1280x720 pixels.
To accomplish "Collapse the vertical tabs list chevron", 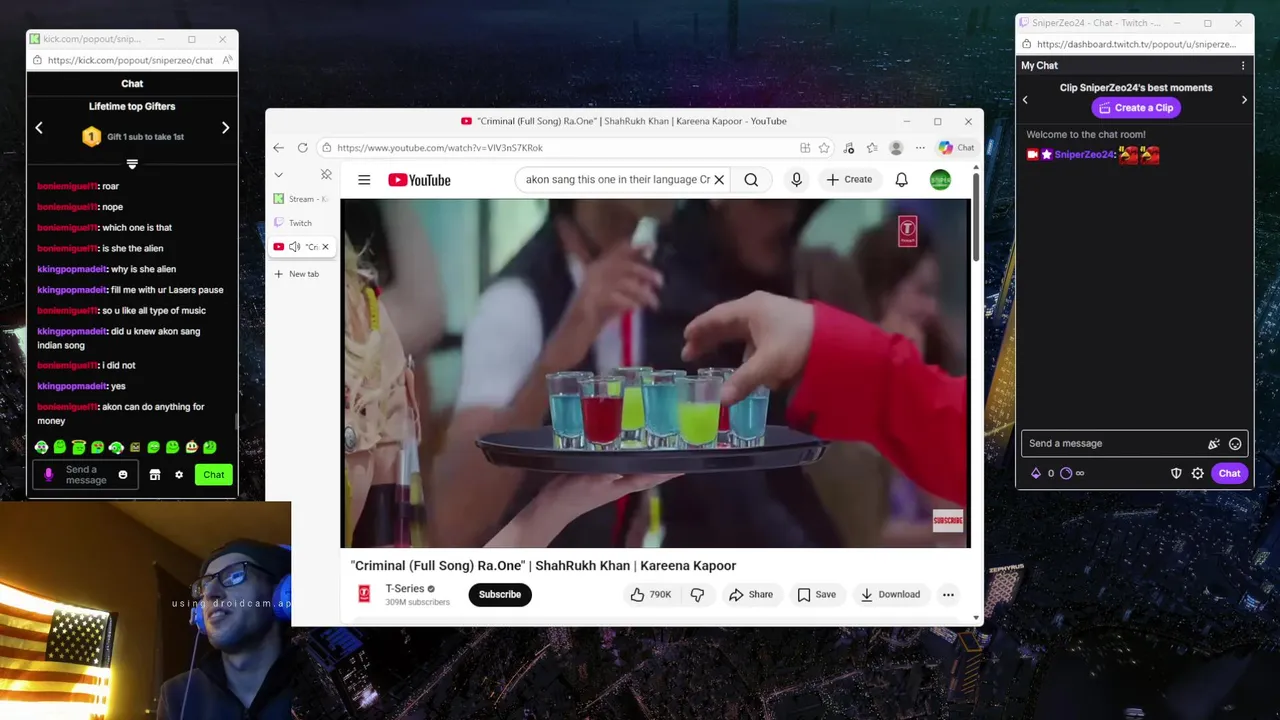I will (278, 174).
